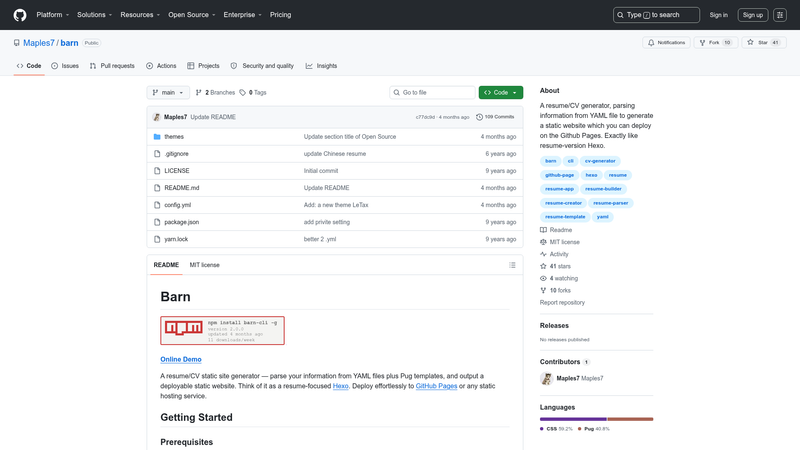Click the Maples7 avatar in commit bar
Screen dimensions: 800x450
(x=157, y=117)
